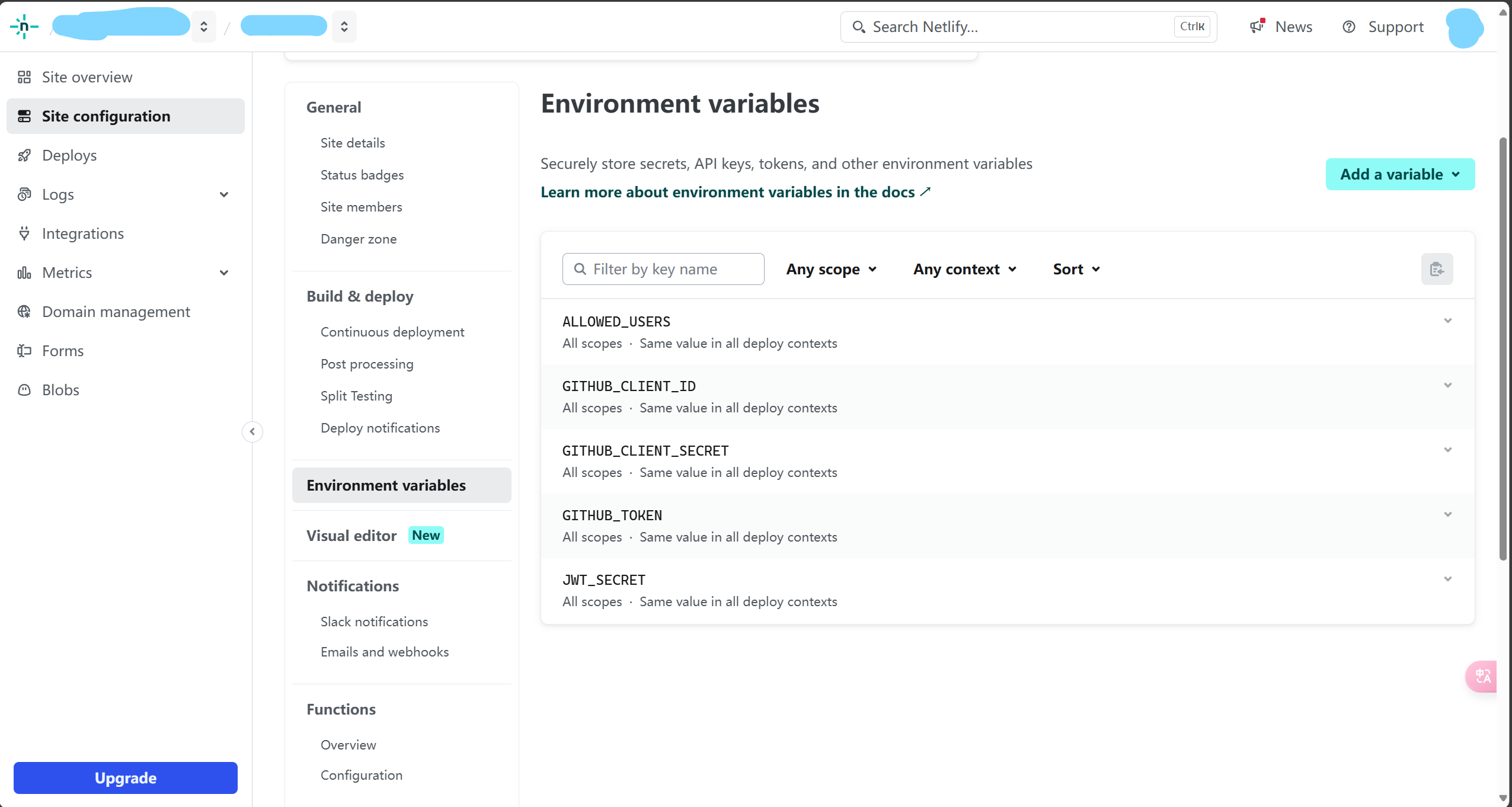
Task: Click the Filter by key name field
Action: pyautogui.click(x=663, y=269)
